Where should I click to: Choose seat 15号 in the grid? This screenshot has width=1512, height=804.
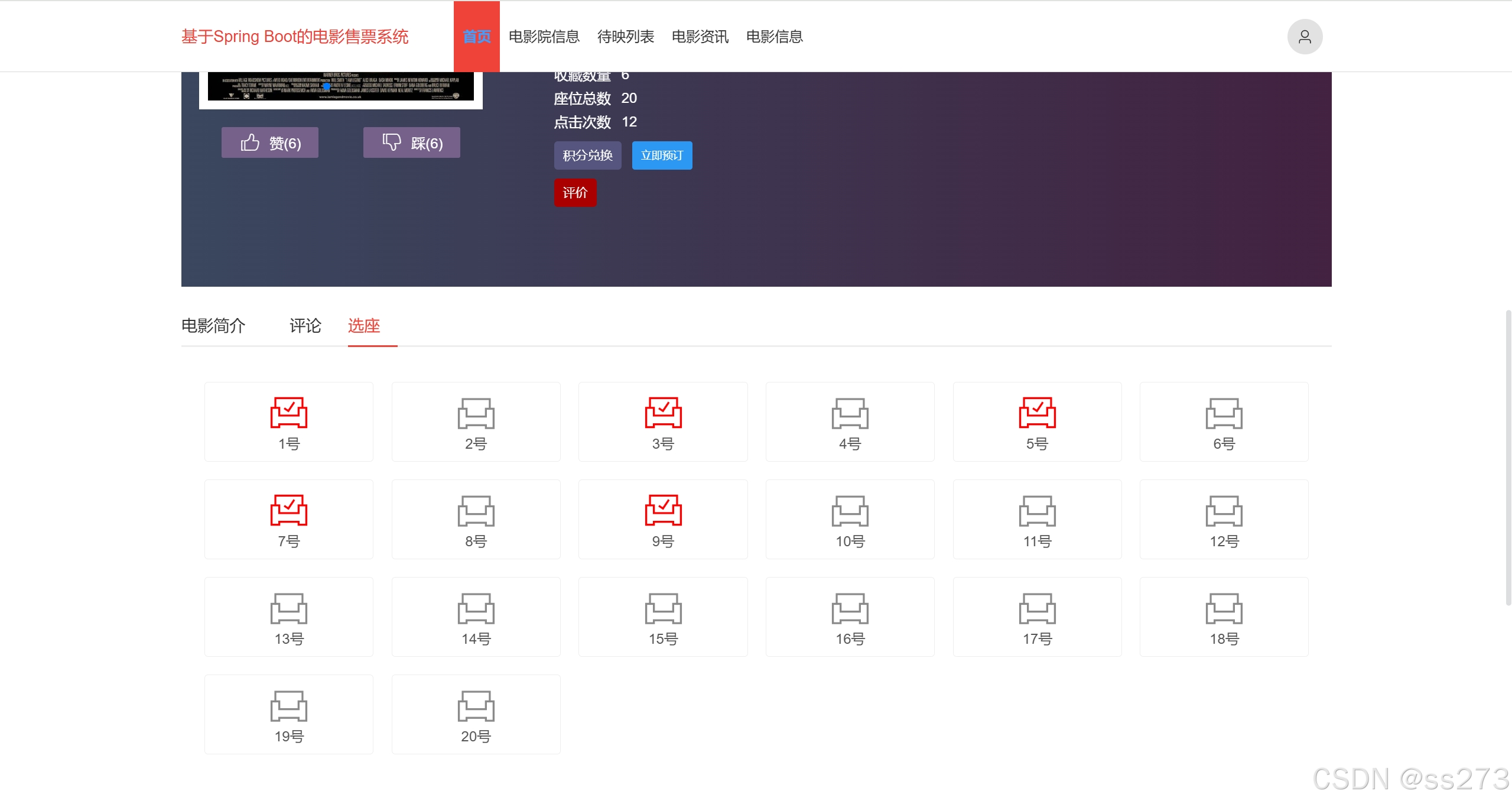(663, 610)
